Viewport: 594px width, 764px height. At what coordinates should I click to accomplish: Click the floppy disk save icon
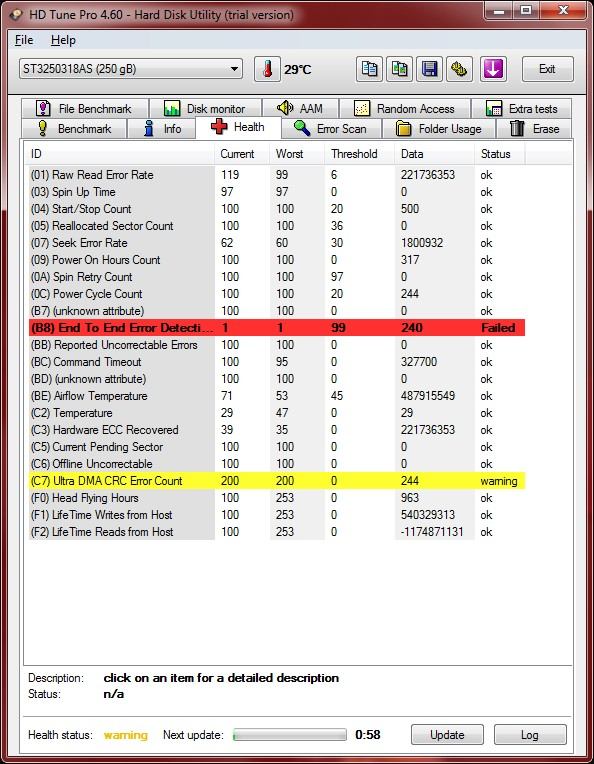coord(429,69)
